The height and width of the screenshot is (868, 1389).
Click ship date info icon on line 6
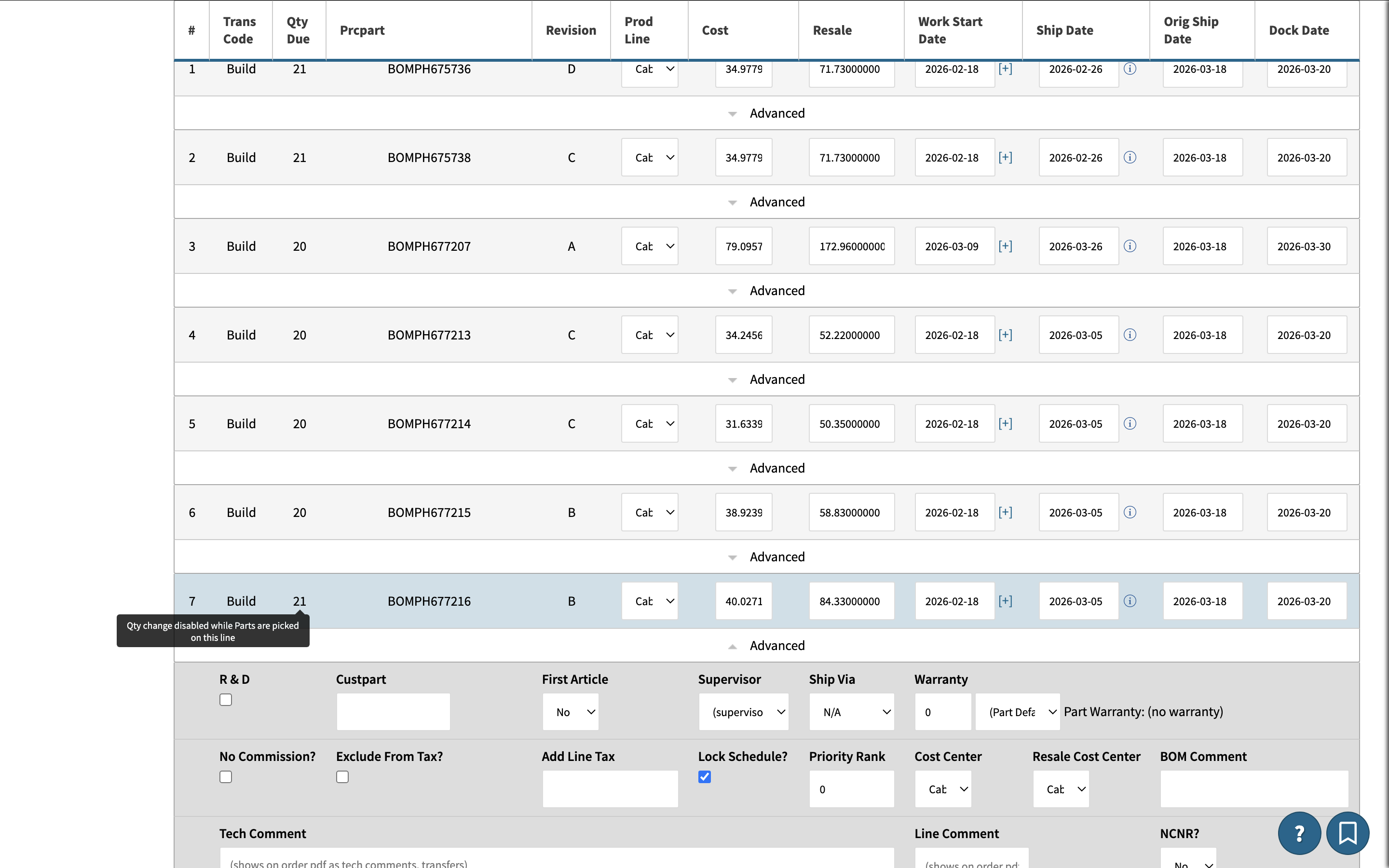click(x=1130, y=512)
